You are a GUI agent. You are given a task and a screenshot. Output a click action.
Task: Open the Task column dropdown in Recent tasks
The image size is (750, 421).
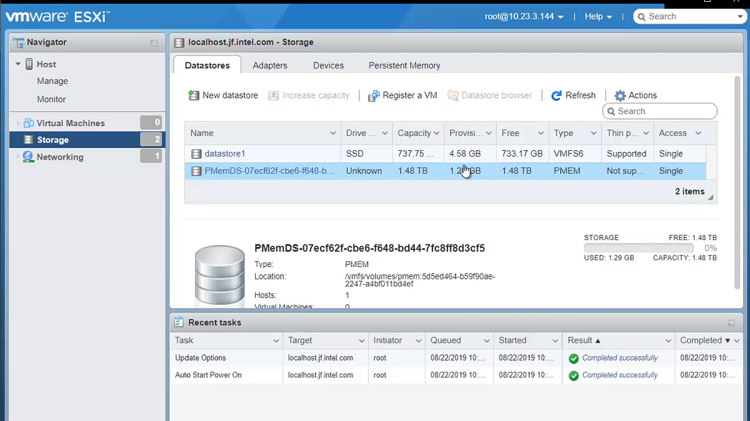[x=276, y=341]
